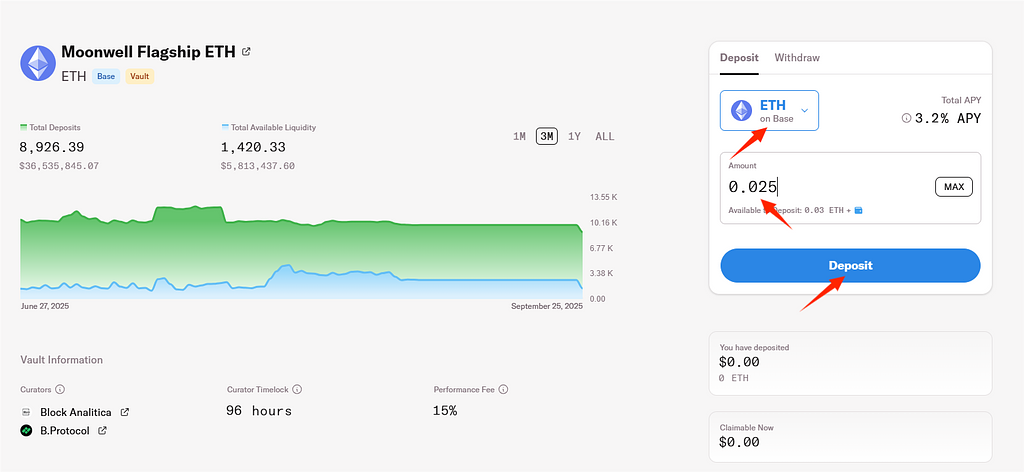Click the MAX button
The image size is (1024, 472).
(x=953, y=187)
